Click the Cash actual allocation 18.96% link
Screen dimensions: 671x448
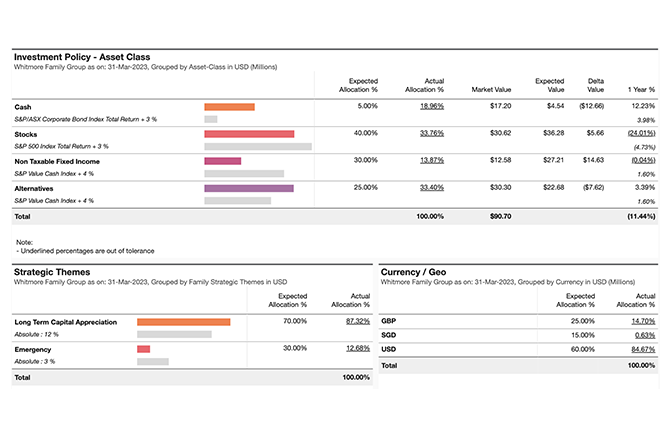(x=432, y=105)
